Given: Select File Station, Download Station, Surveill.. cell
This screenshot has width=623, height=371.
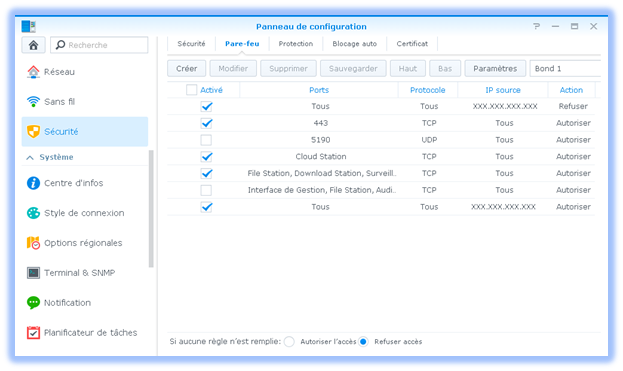Looking at the screenshot, I should (322, 173).
